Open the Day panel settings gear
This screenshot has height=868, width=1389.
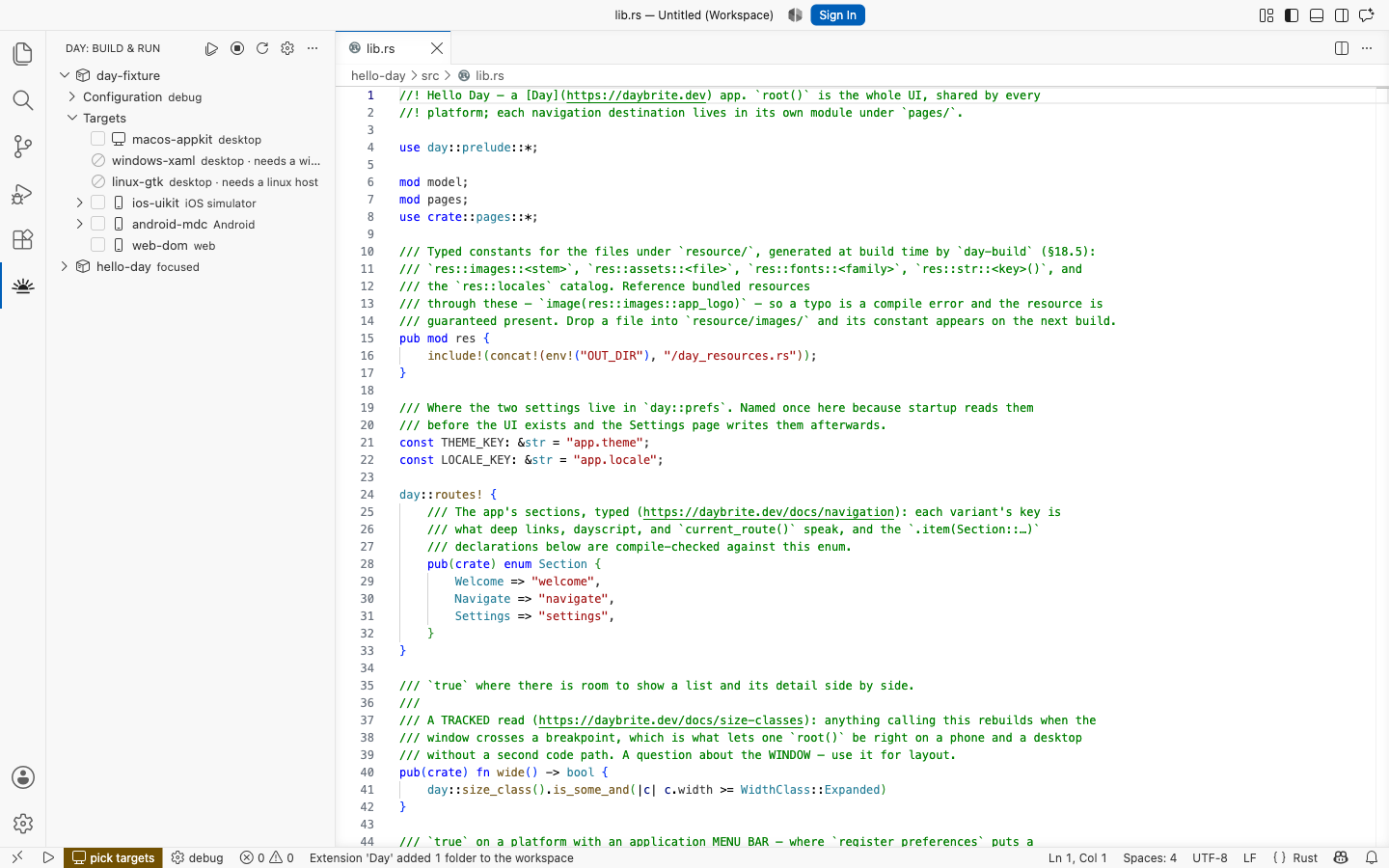tap(287, 48)
